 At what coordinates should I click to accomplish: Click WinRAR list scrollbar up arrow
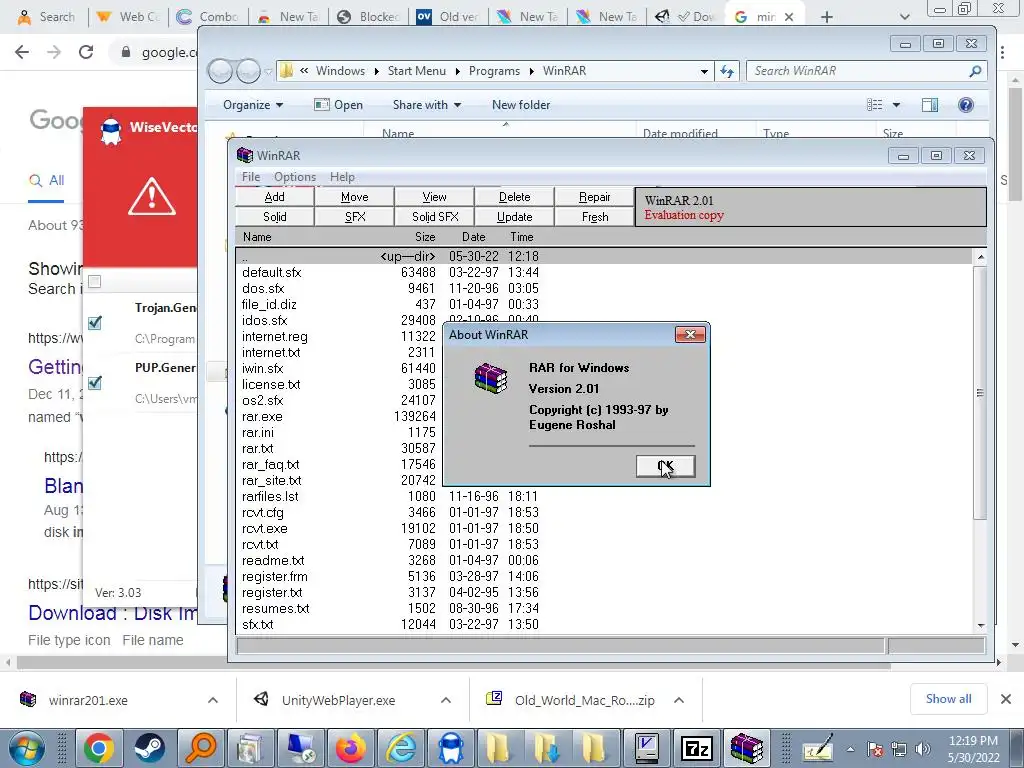[980, 258]
